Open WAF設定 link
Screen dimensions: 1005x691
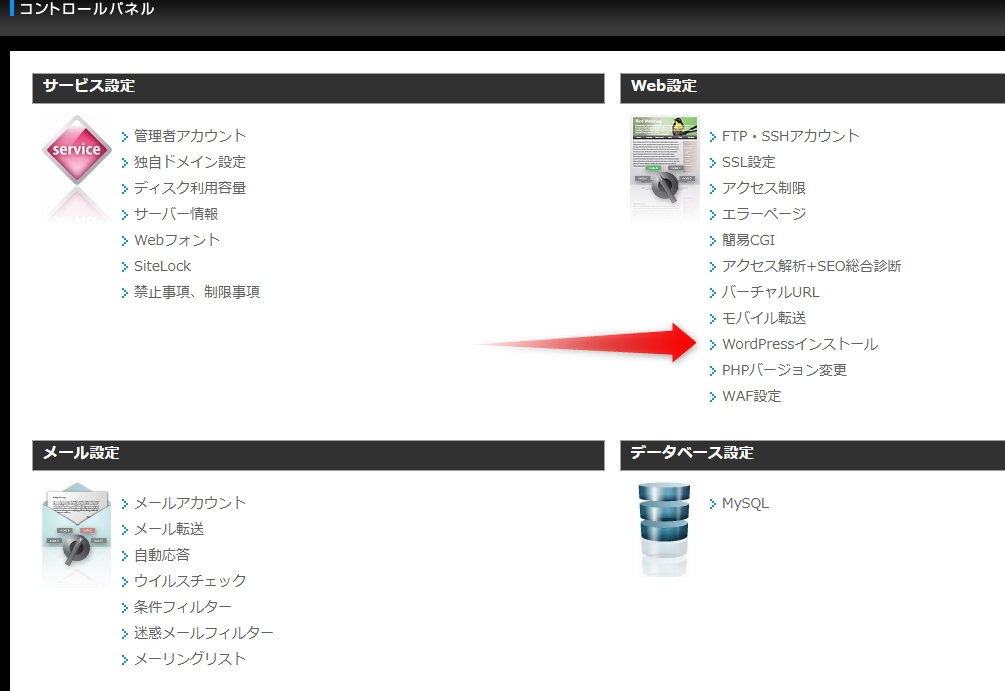click(x=751, y=396)
